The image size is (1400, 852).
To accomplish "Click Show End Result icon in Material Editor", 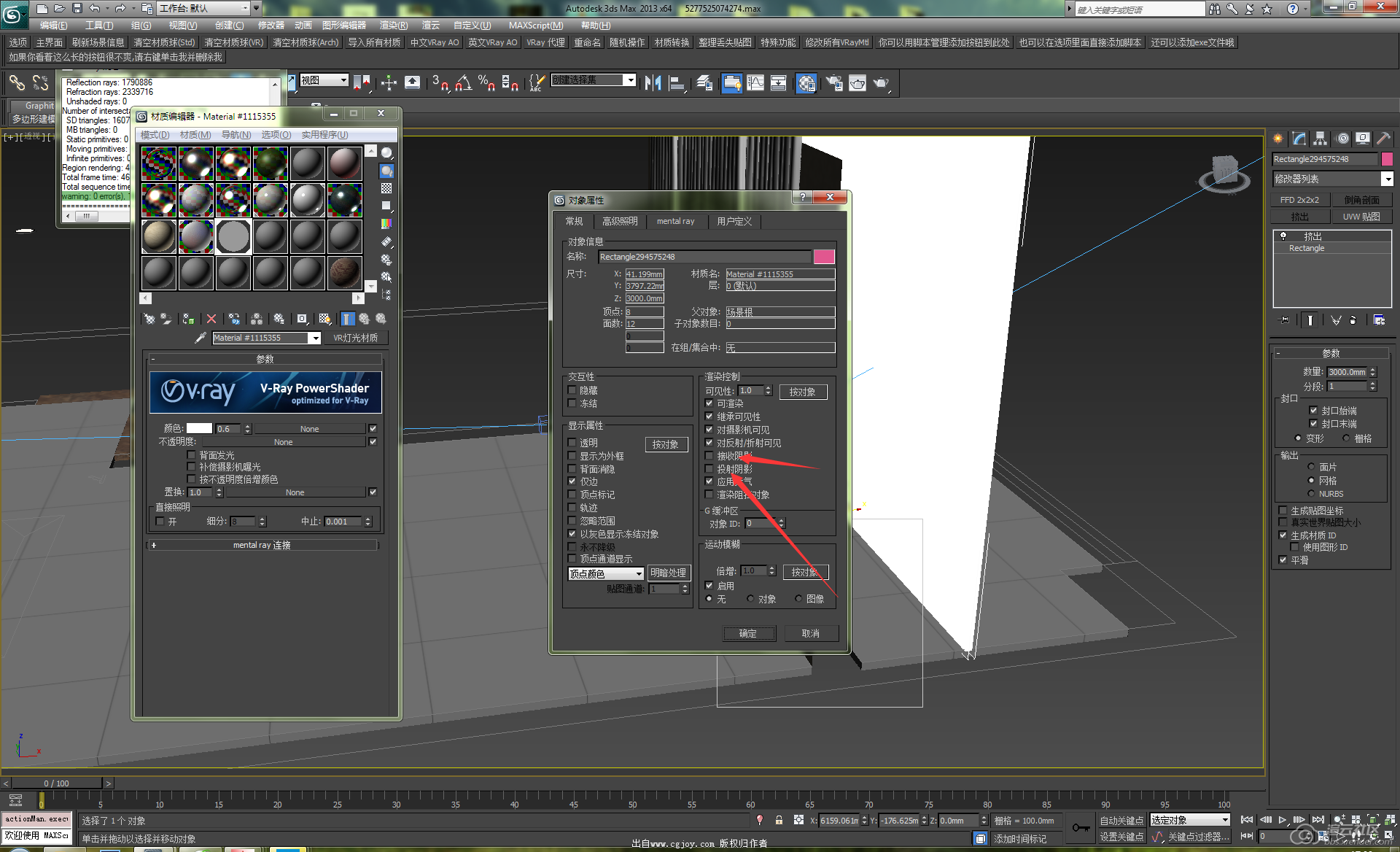I will pos(348,319).
